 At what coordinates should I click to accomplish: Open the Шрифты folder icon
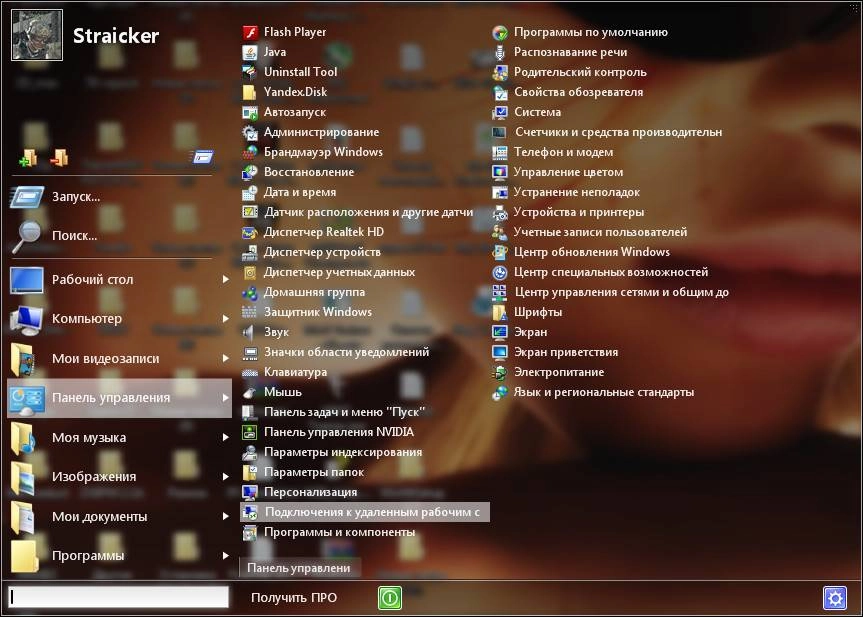500,312
